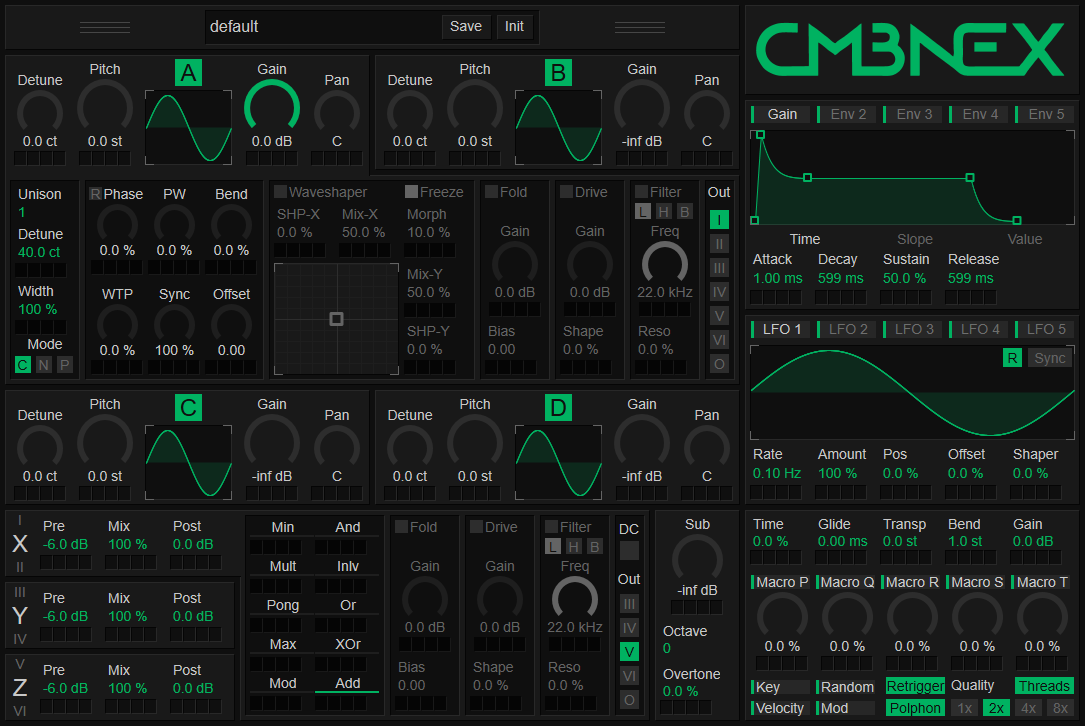Switch to the Gain envelope tab

[782, 114]
